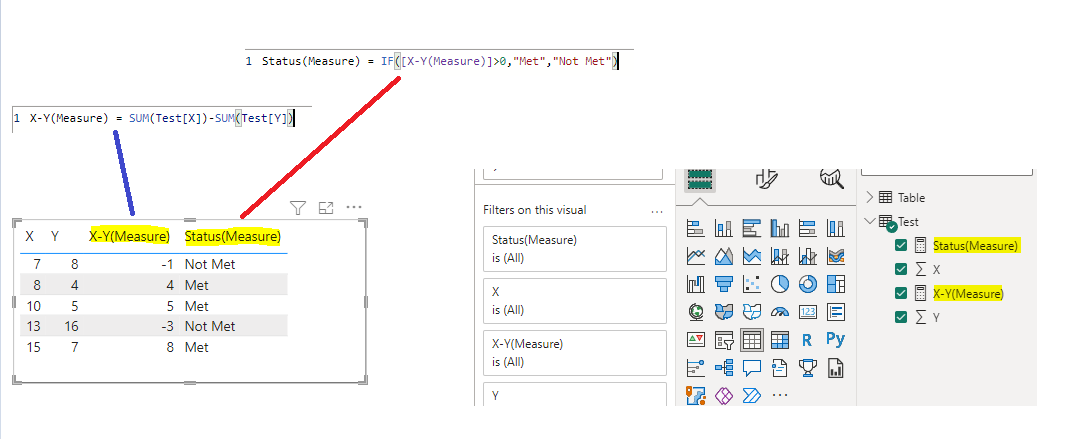This screenshot has height=439, width=1081.
Task: Open the X-Y(Measure) filter card
Action: (x=575, y=352)
